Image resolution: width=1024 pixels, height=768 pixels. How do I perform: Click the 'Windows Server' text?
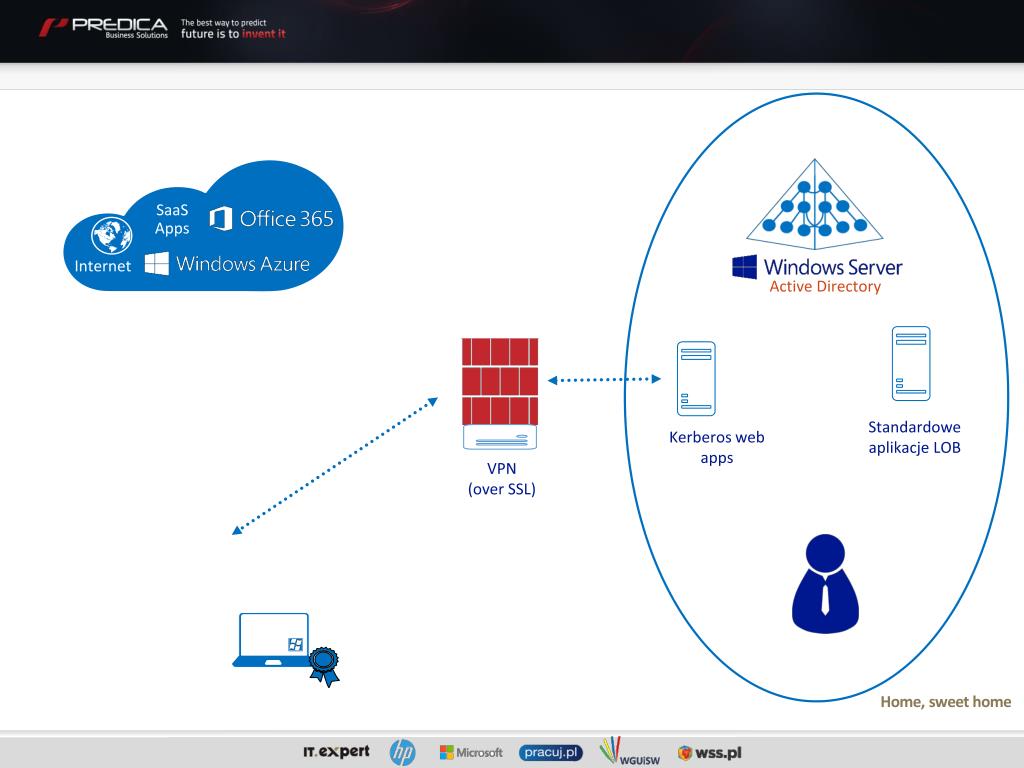click(x=833, y=266)
